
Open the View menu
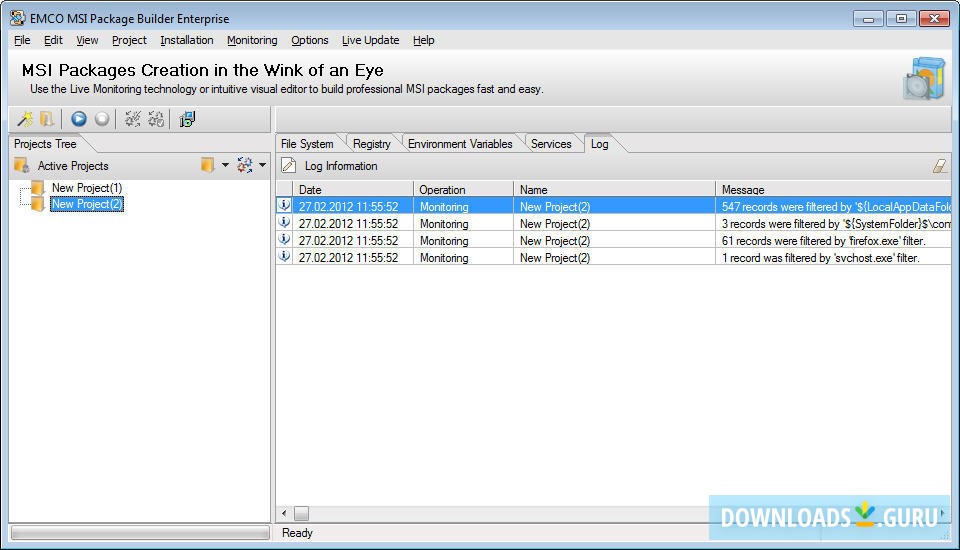pos(87,40)
